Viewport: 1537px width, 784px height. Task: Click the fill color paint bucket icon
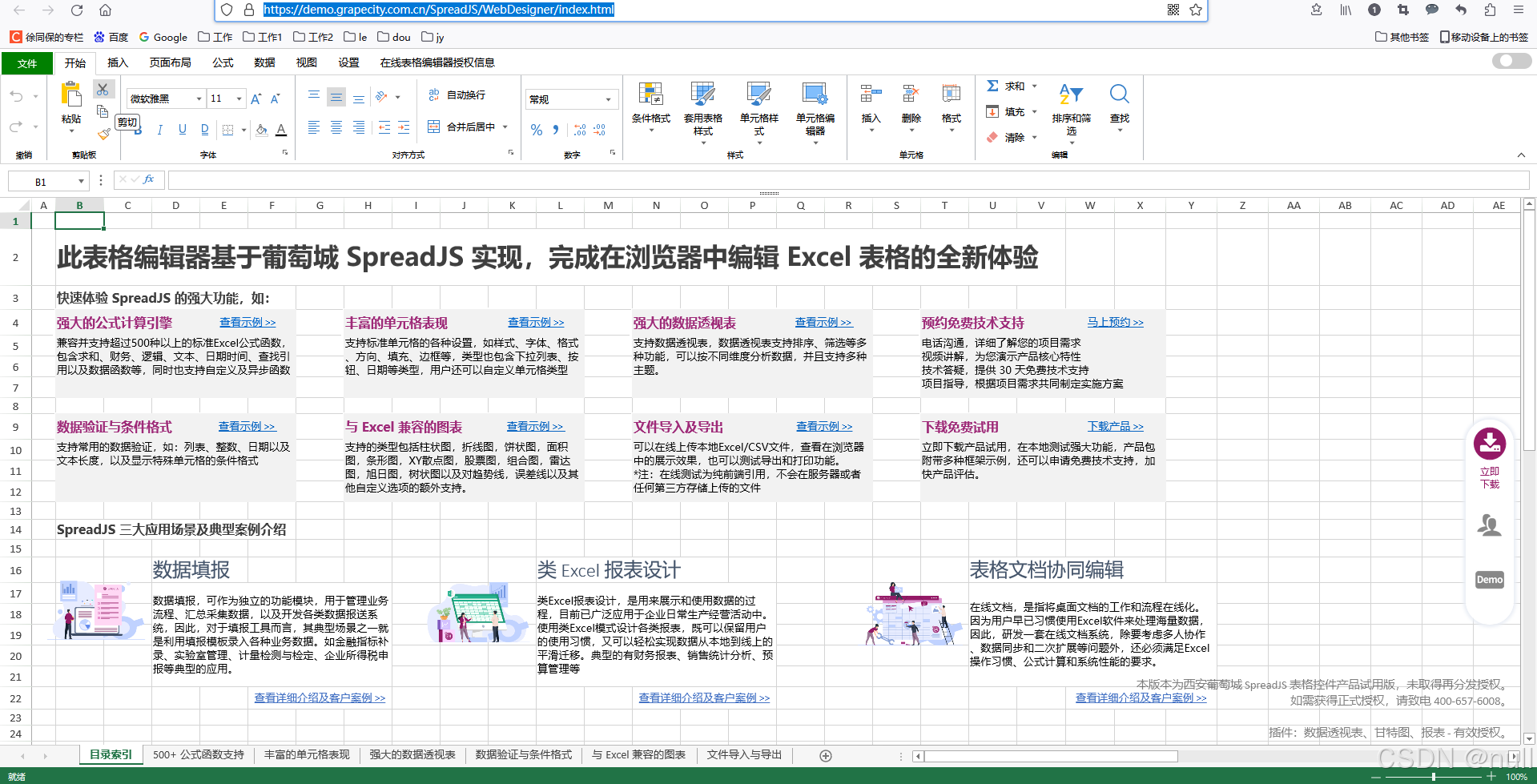pos(261,129)
